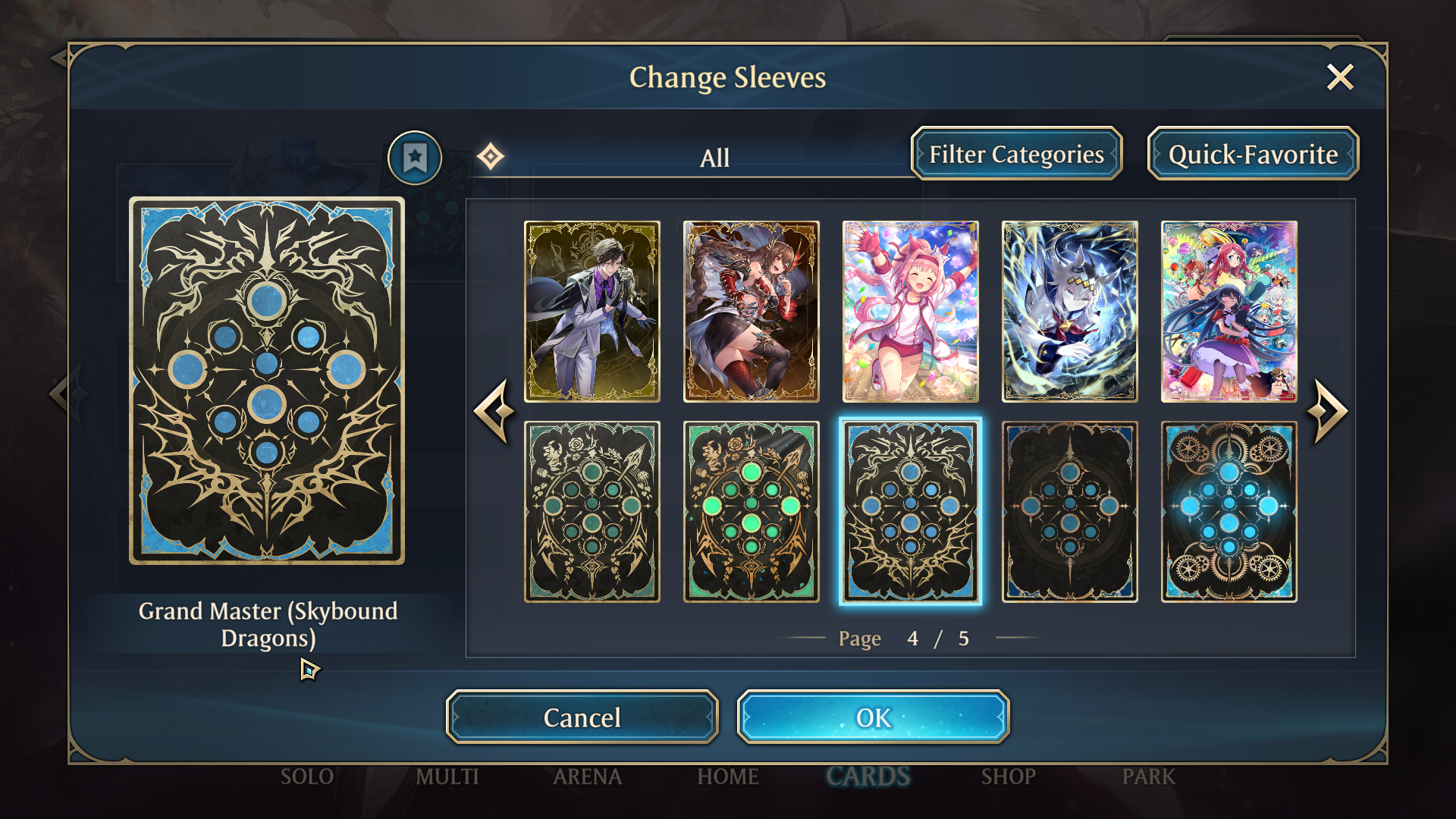1456x819 pixels.
Task: Choose the bright green orb sleeve
Action: pyautogui.click(x=752, y=512)
